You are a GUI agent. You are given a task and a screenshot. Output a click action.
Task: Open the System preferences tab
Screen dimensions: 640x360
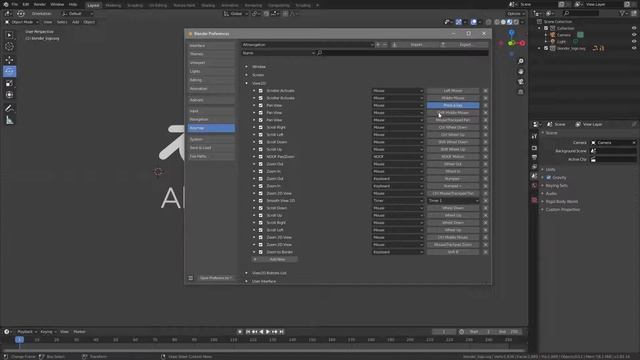point(211,139)
